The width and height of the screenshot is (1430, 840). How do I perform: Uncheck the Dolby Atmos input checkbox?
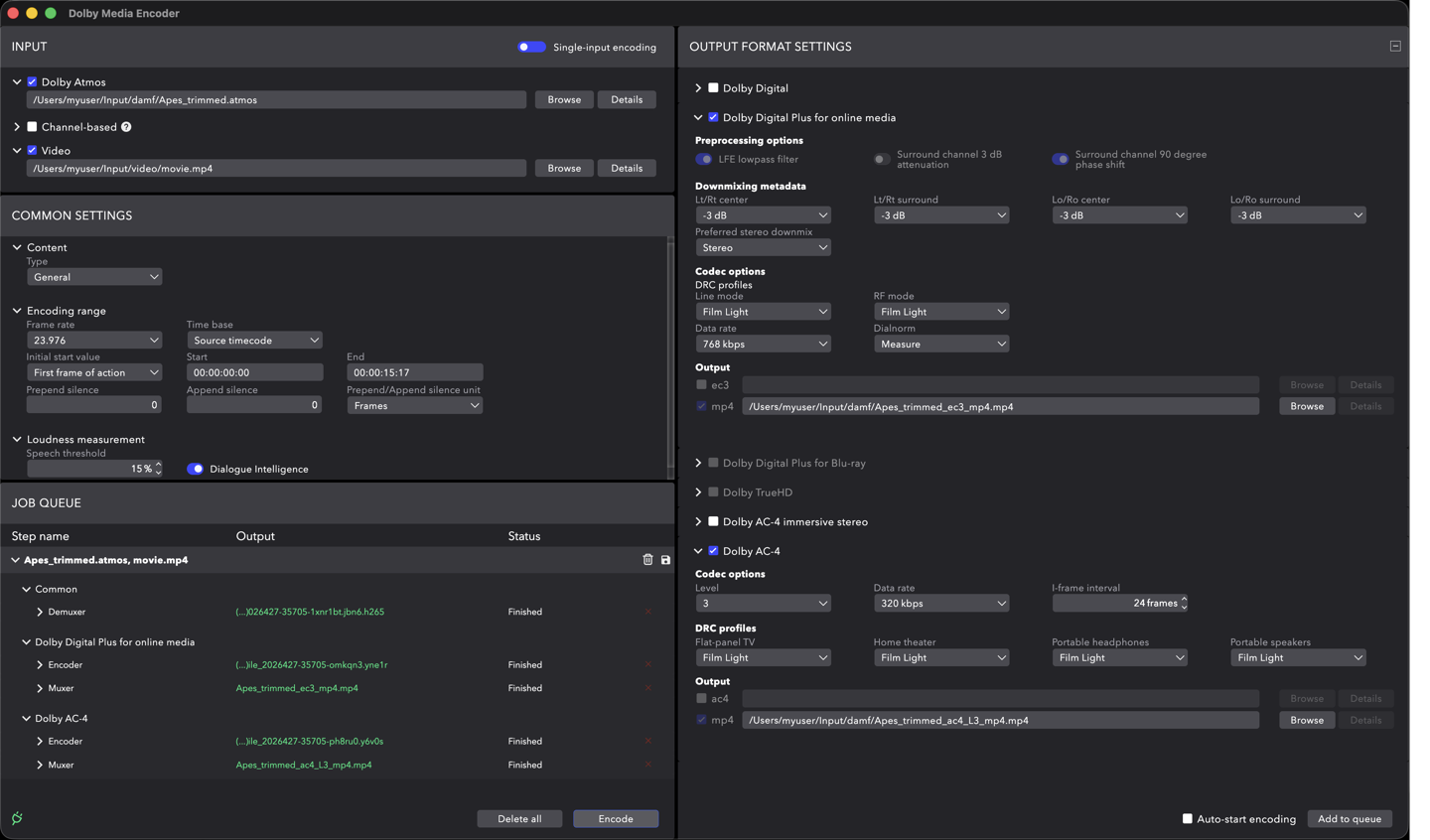tap(32, 82)
